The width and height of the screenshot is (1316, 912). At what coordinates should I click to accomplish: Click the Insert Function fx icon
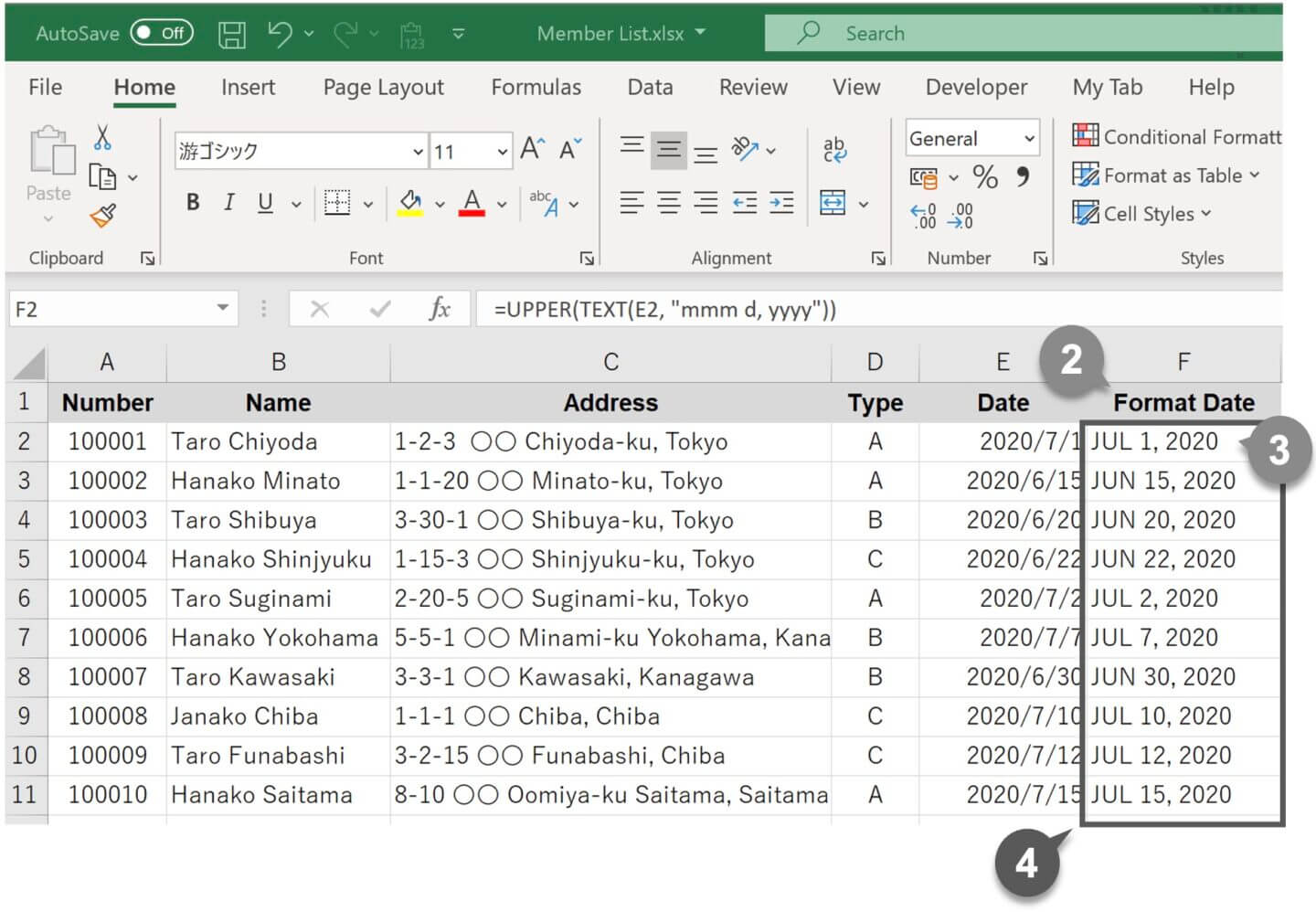[440, 309]
